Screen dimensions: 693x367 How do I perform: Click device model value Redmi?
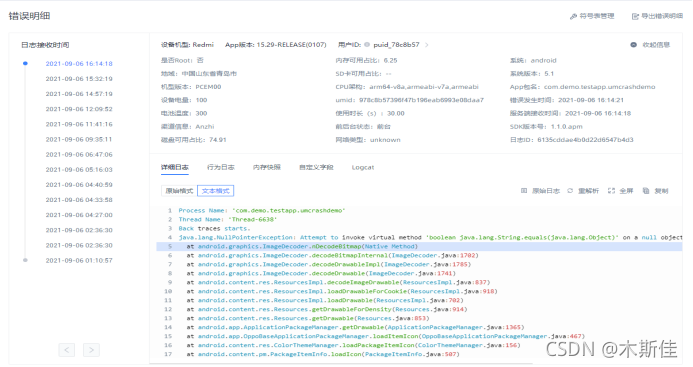click(x=203, y=45)
